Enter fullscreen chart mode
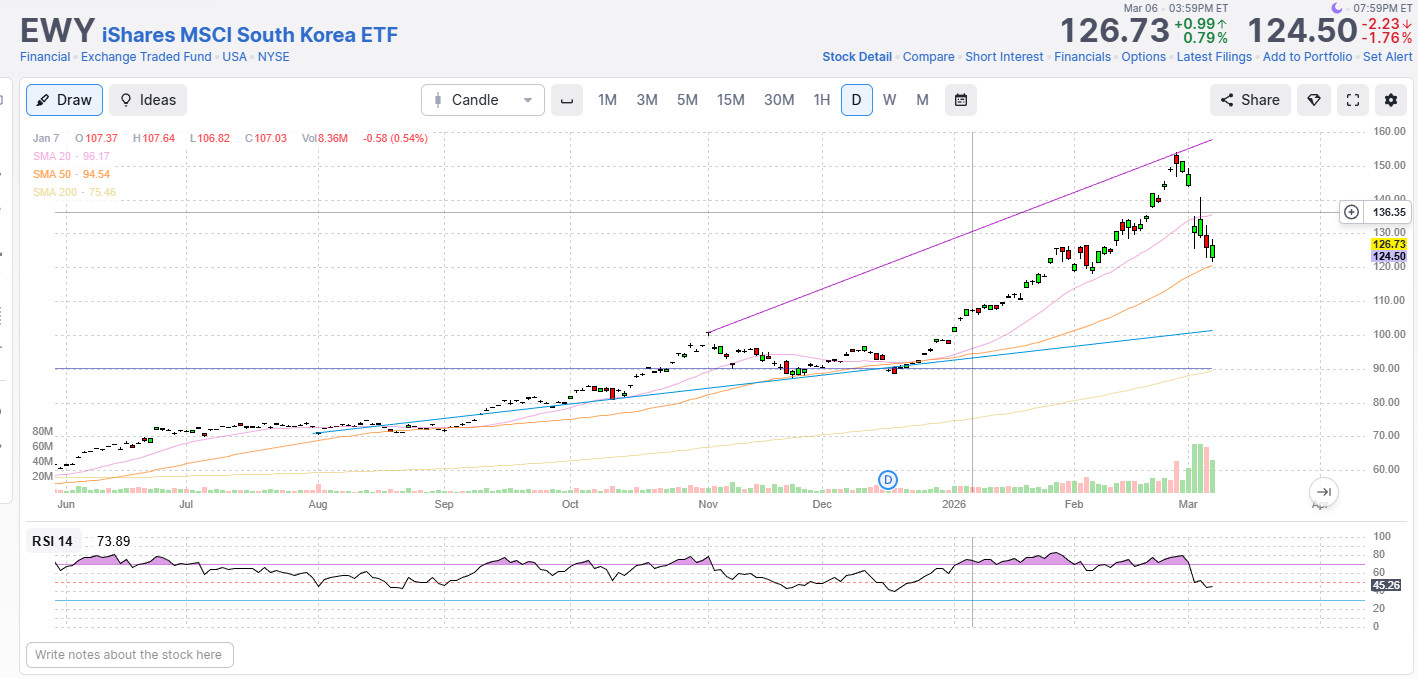This screenshot has width=1418, height=678. [1353, 100]
